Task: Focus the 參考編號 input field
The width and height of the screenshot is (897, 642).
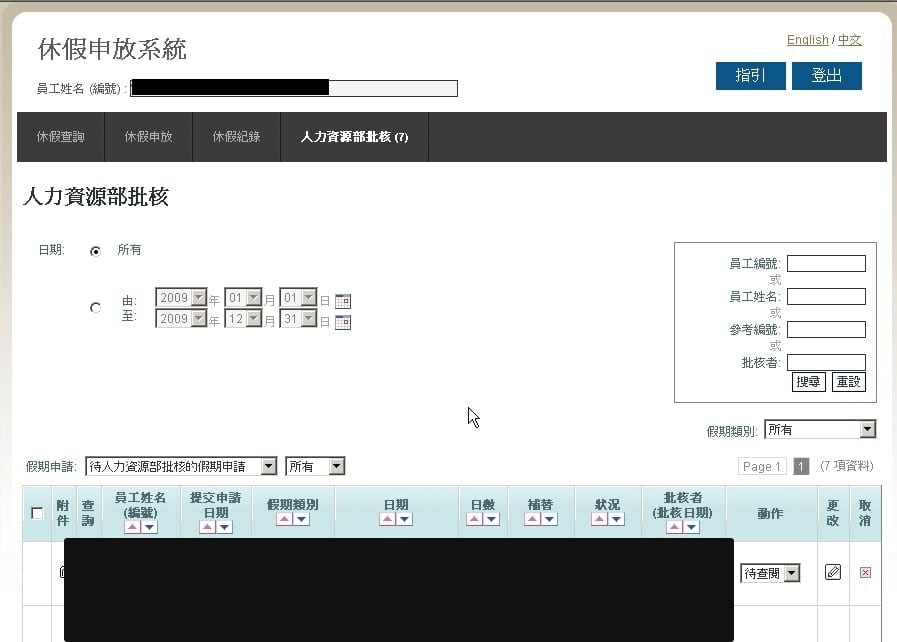Action: point(826,329)
